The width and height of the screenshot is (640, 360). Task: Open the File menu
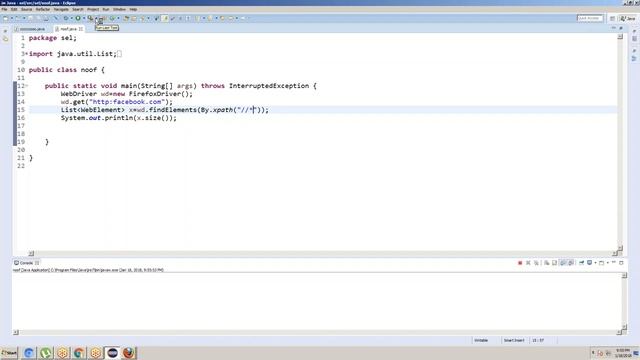point(4,9)
